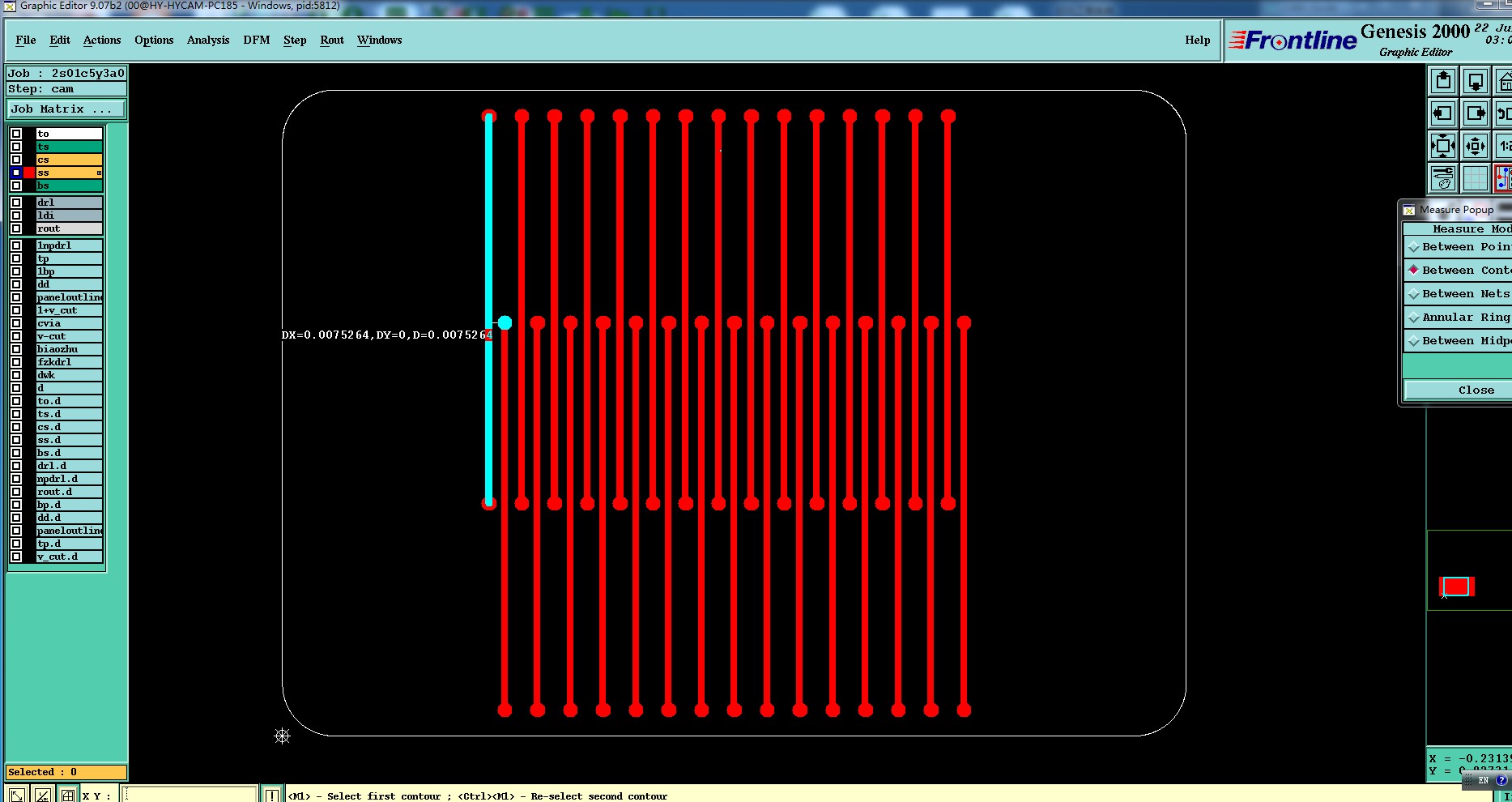Toggle the 'tp' layer checkbox
Screen dimensions: 1512x802
coord(16,258)
